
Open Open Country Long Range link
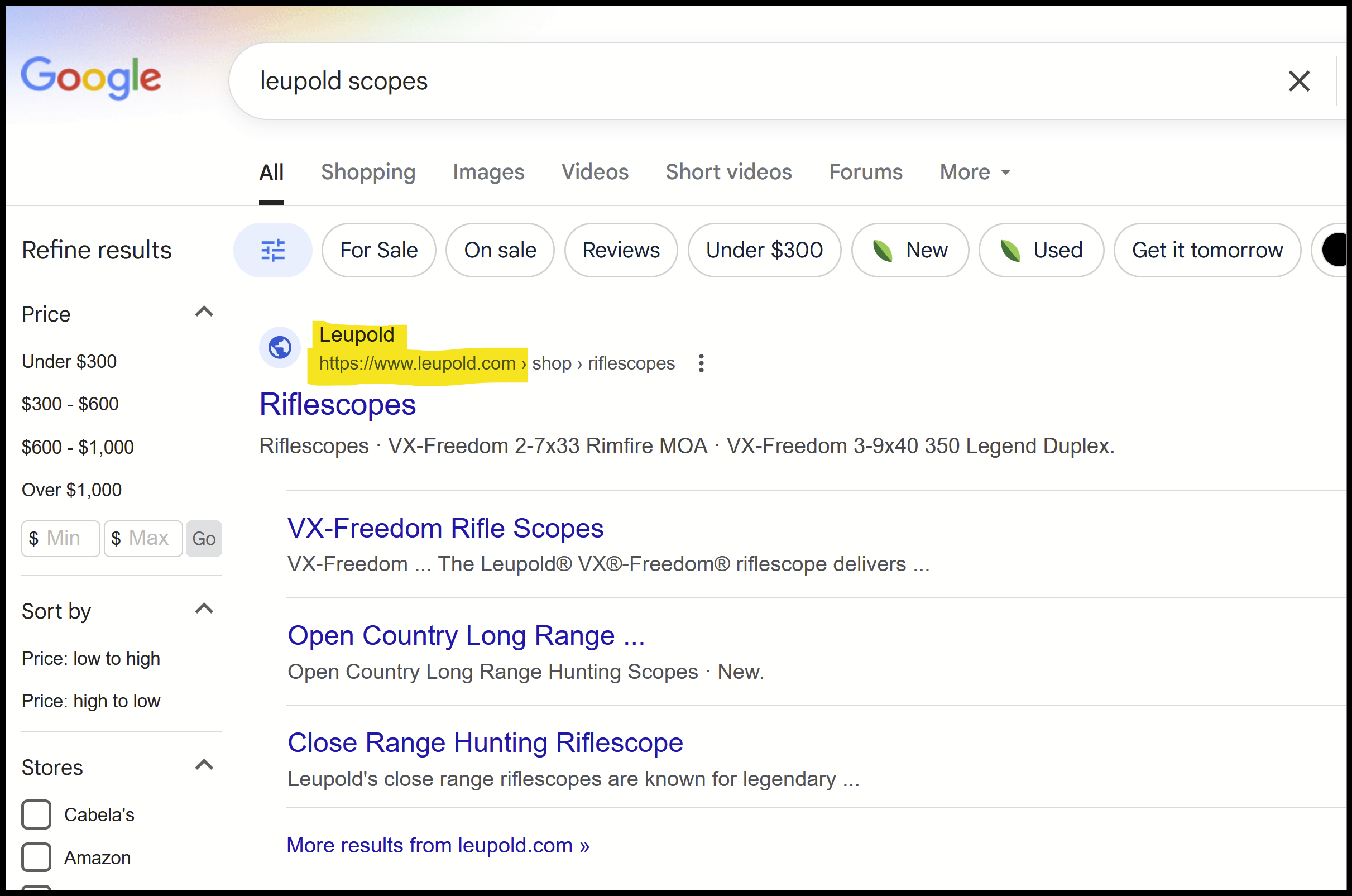pyautogui.click(x=466, y=635)
